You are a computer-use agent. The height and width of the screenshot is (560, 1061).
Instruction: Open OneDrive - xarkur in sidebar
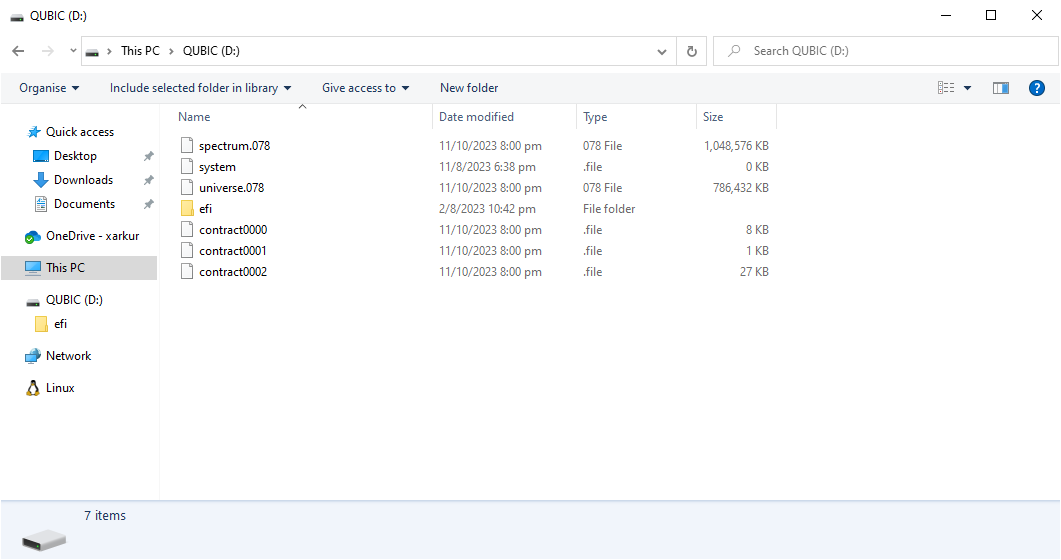pyautogui.click(x=92, y=236)
